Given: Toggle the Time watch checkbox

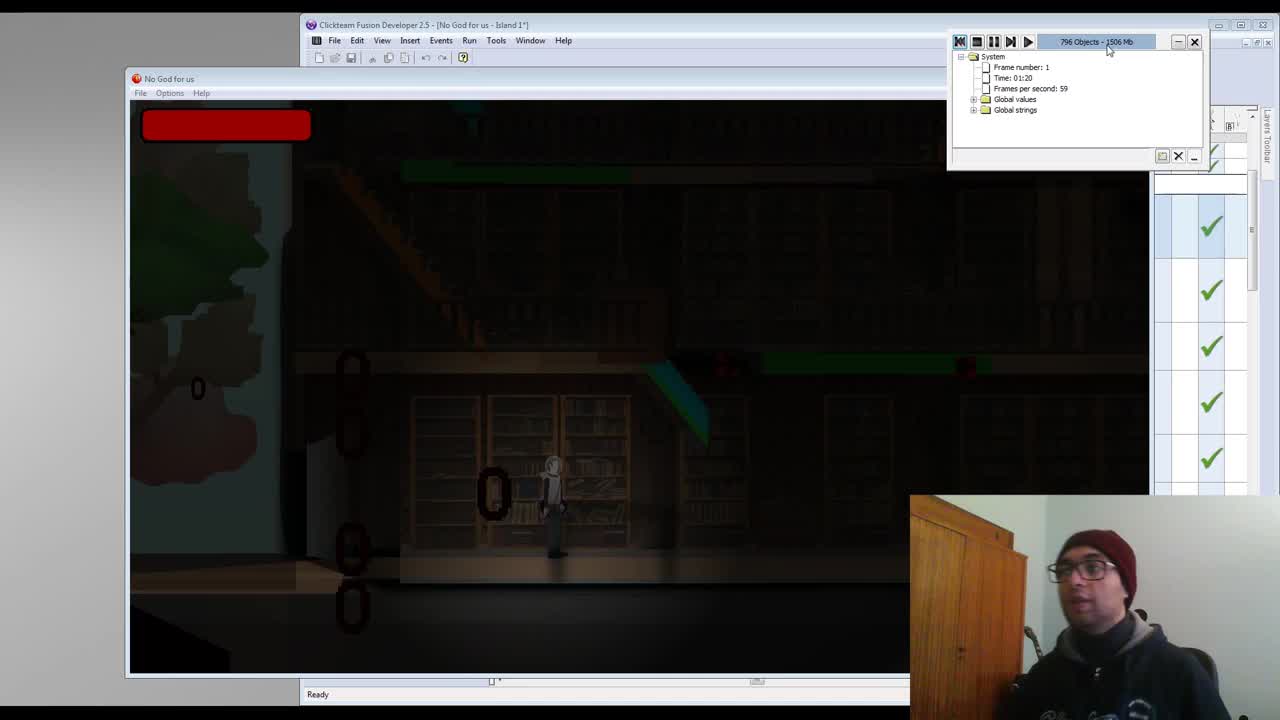Looking at the screenshot, I should pos(986,78).
